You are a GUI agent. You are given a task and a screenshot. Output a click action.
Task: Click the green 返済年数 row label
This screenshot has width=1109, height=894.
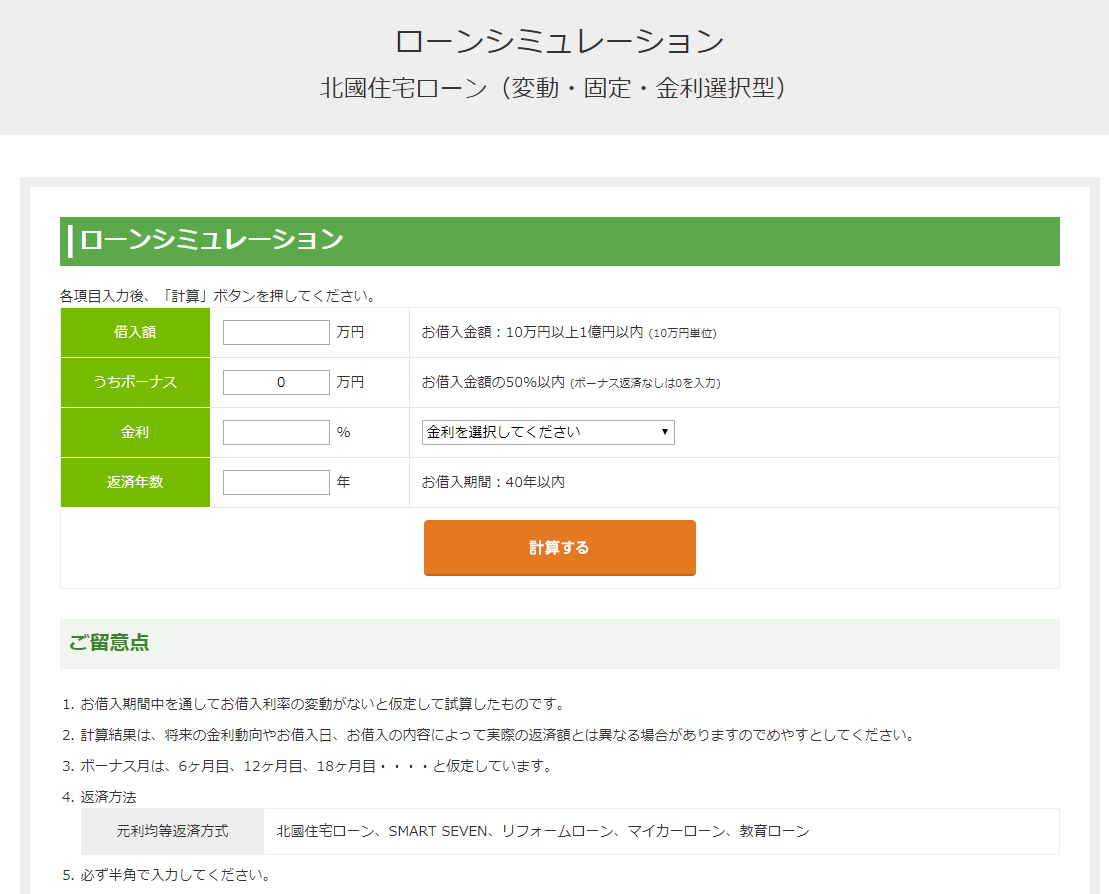[135, 482]
